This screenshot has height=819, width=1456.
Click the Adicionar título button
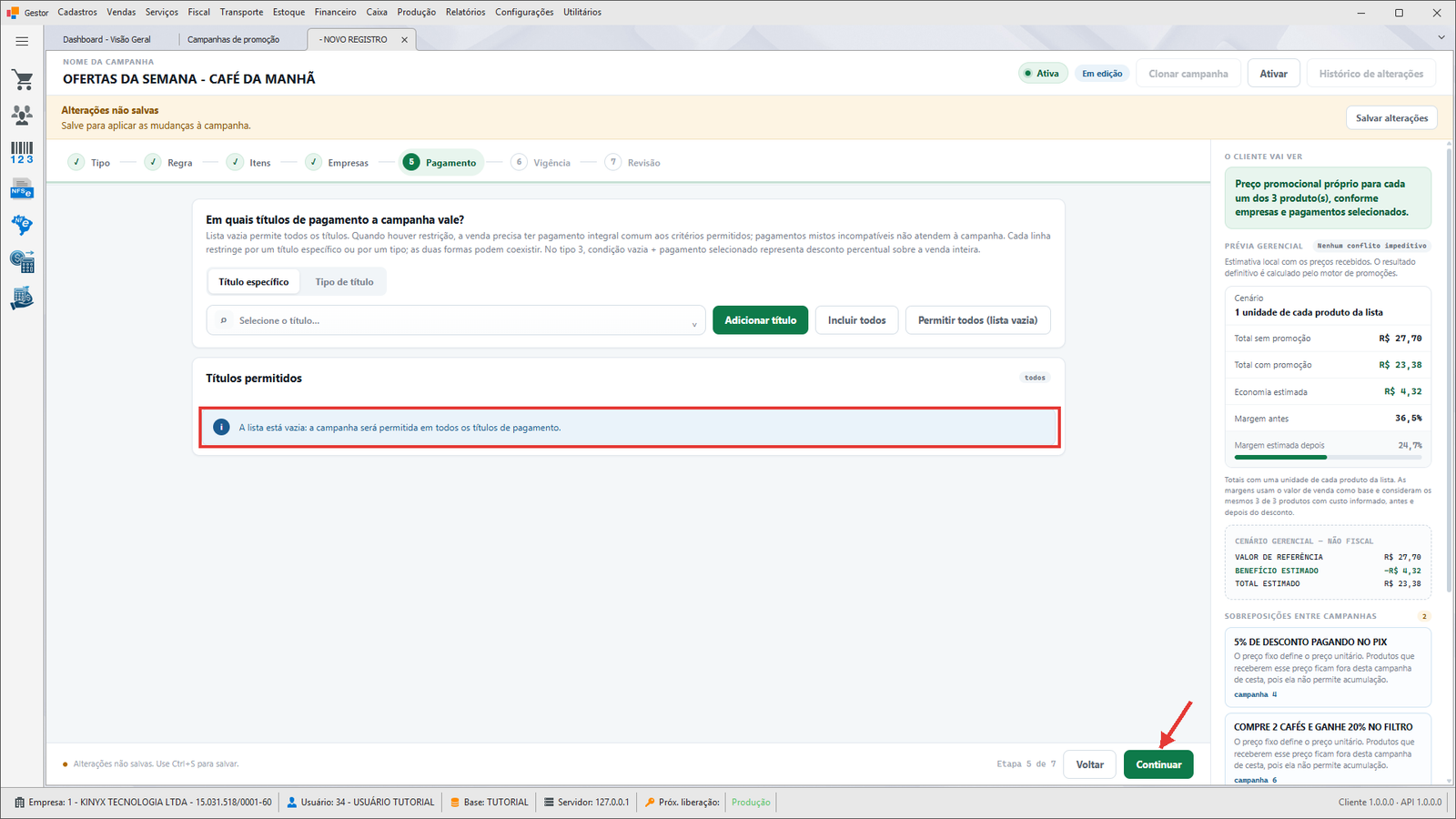[x=760, y=320]
